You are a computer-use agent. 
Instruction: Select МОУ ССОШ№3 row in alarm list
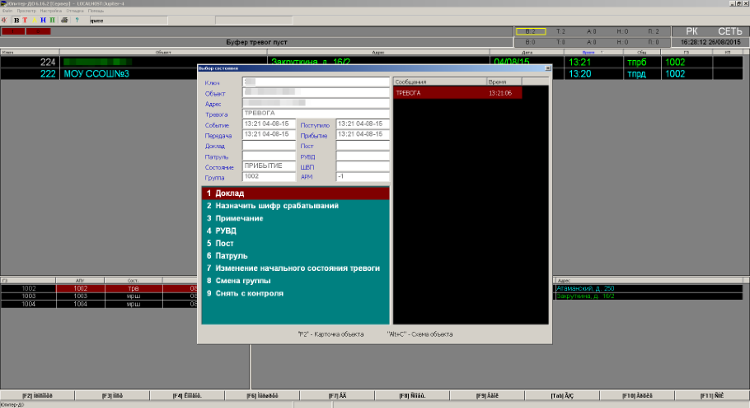pos(372,74)
